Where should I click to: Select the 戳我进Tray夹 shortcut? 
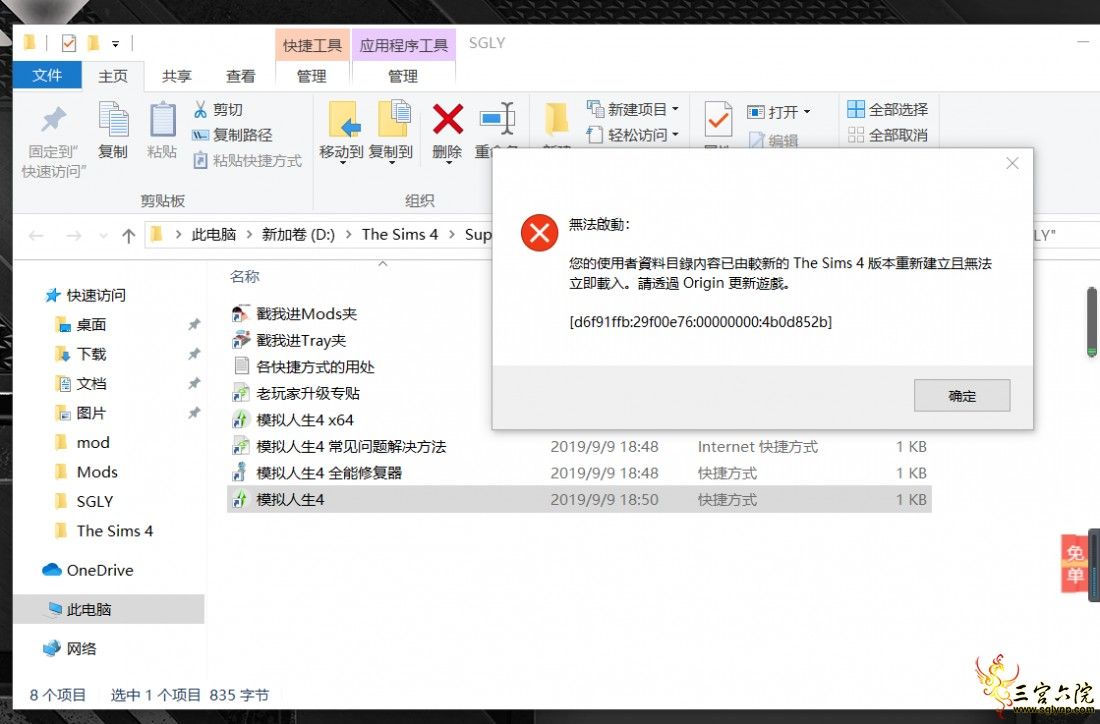[289, 340]
